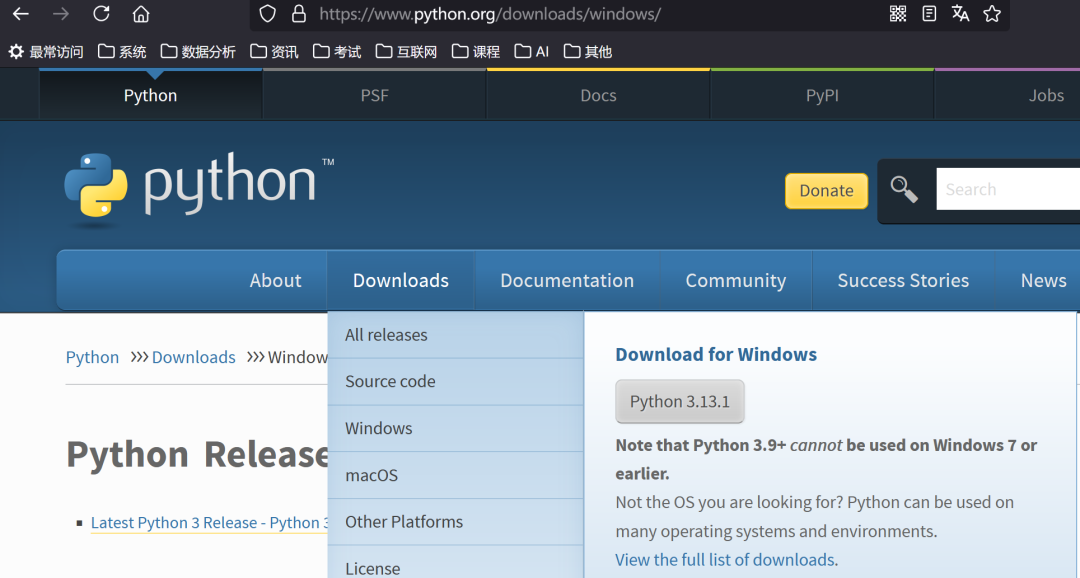This screenshot has height=578, width=1080.
Task: Switch to the PSF top tab
Action: coord(375,95)
